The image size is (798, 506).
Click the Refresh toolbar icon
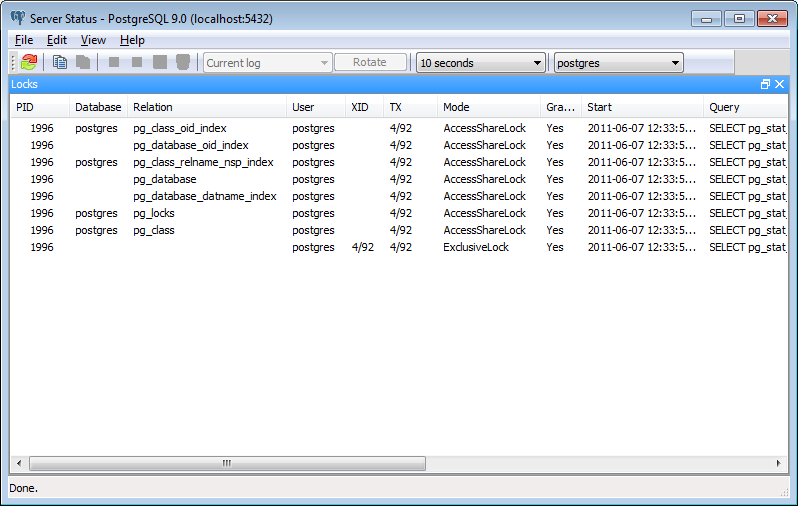pos(29,62)
